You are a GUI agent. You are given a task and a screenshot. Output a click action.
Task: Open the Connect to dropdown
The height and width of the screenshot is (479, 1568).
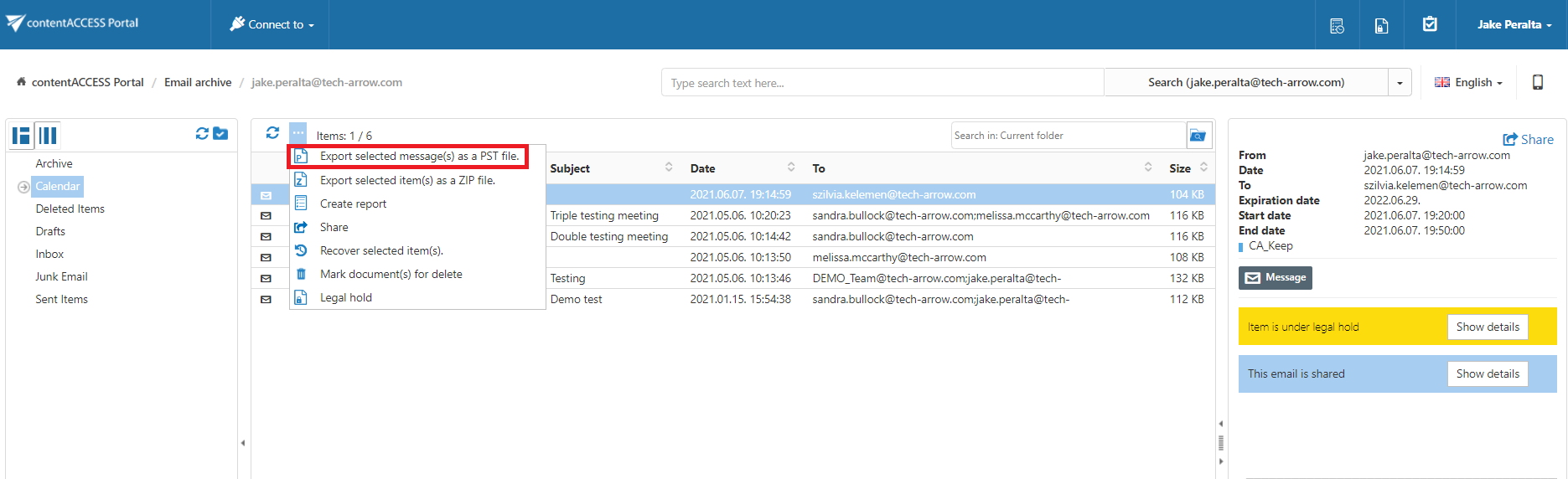pos(272,25)
